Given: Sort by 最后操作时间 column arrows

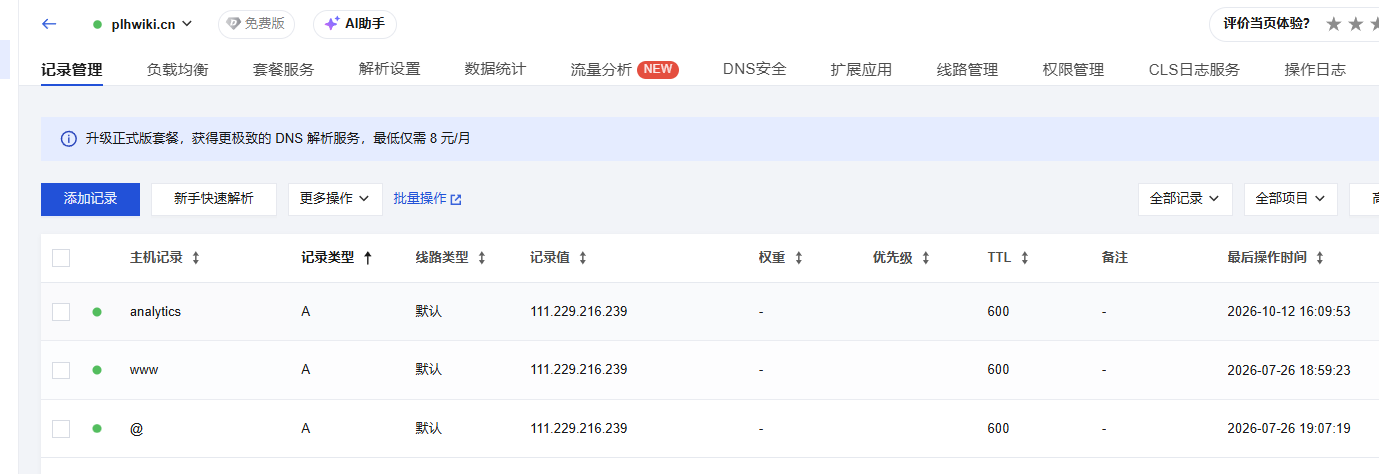Looking at the screenshot, I should point(1319,258).
